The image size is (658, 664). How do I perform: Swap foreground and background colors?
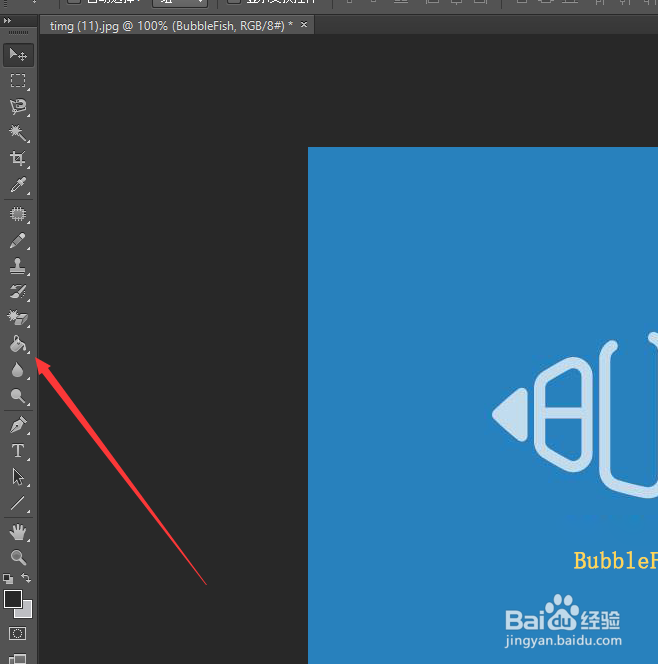coord(26,578)
